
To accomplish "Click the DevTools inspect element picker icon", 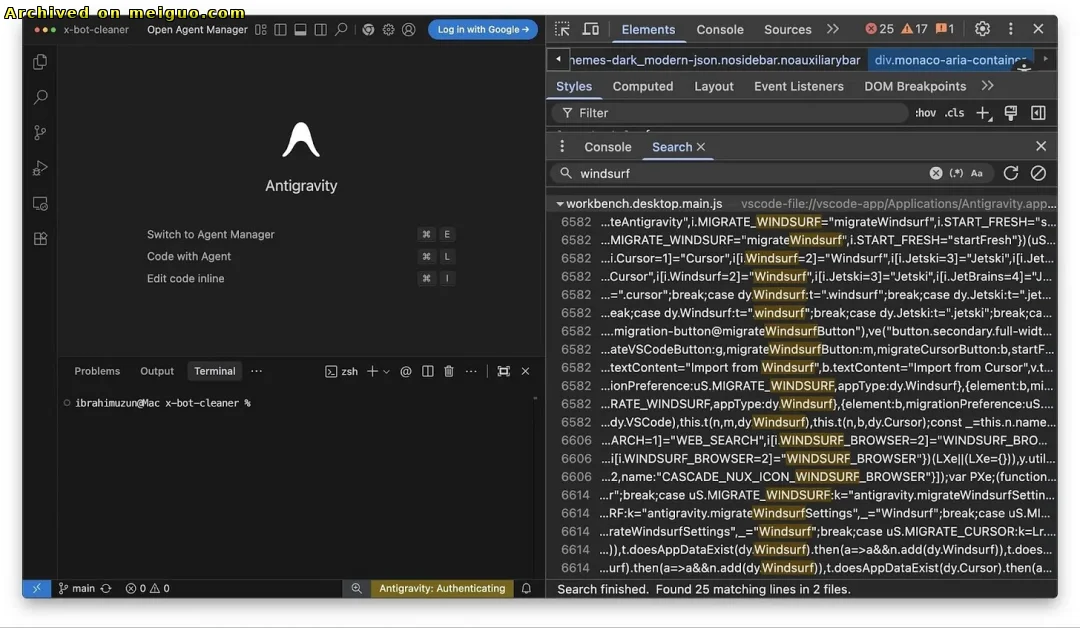I will [x=562, y=29].
